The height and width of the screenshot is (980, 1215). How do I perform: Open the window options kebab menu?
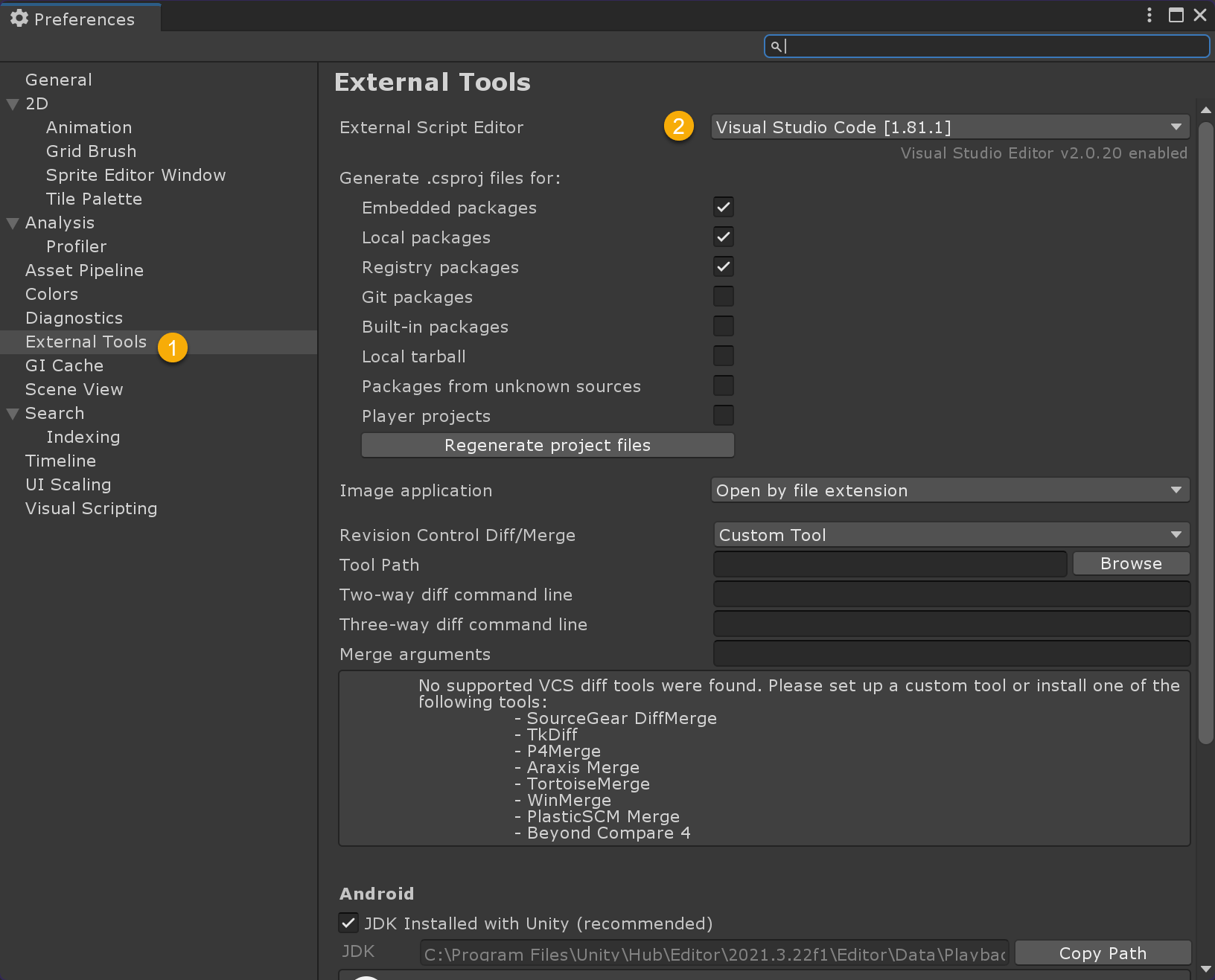coord(1149,15)
